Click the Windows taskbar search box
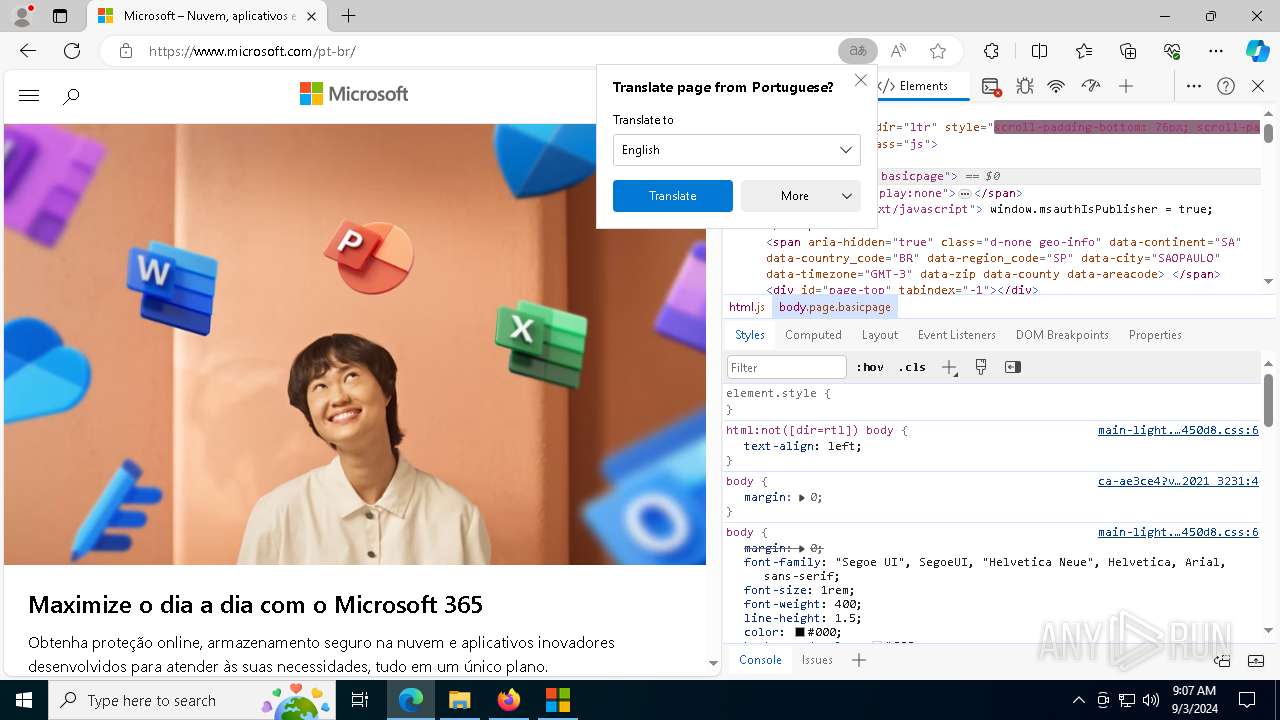1280x720 pixels. 192,700
